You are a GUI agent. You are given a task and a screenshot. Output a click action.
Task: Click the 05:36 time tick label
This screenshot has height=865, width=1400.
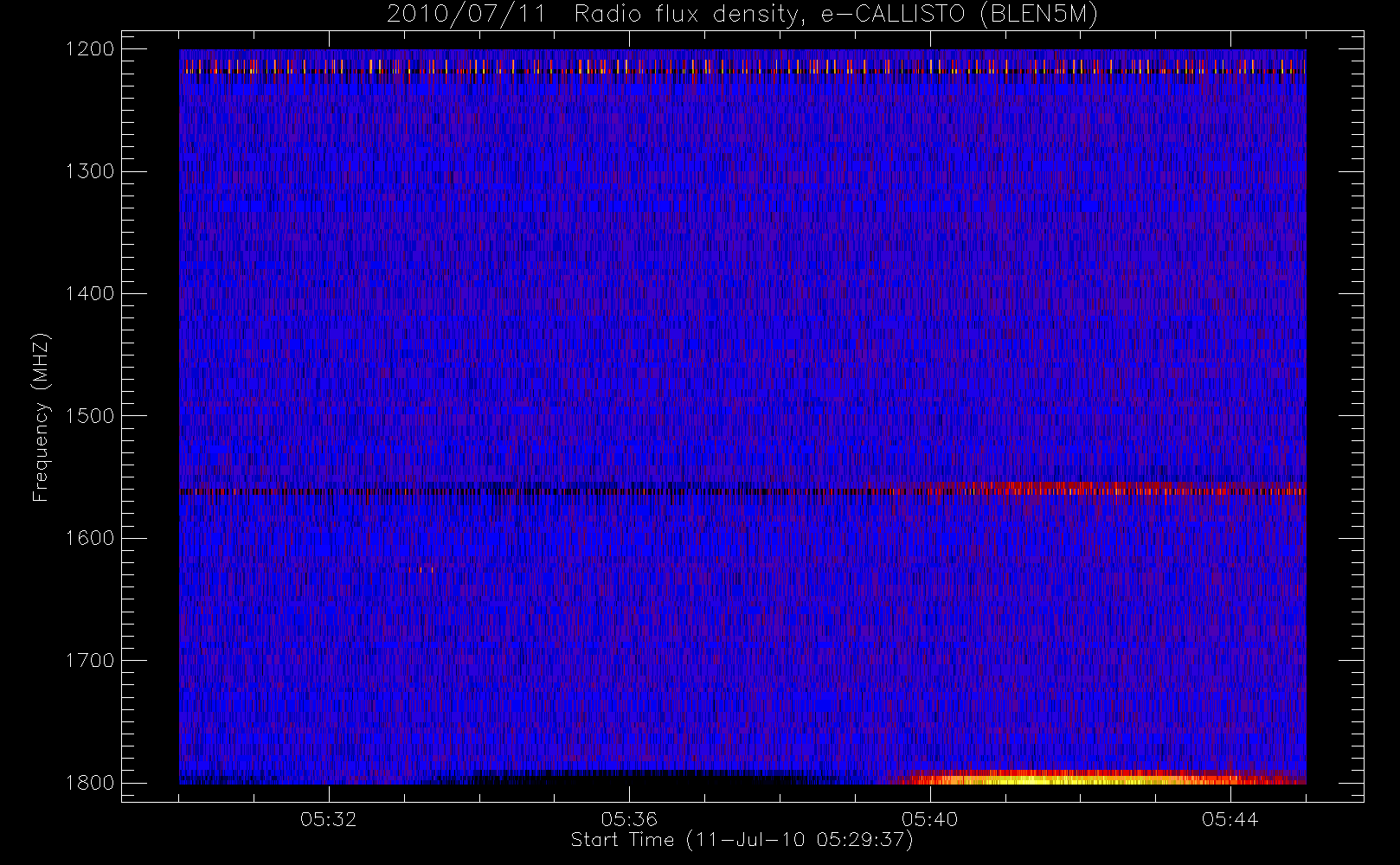tap(629, 819)
